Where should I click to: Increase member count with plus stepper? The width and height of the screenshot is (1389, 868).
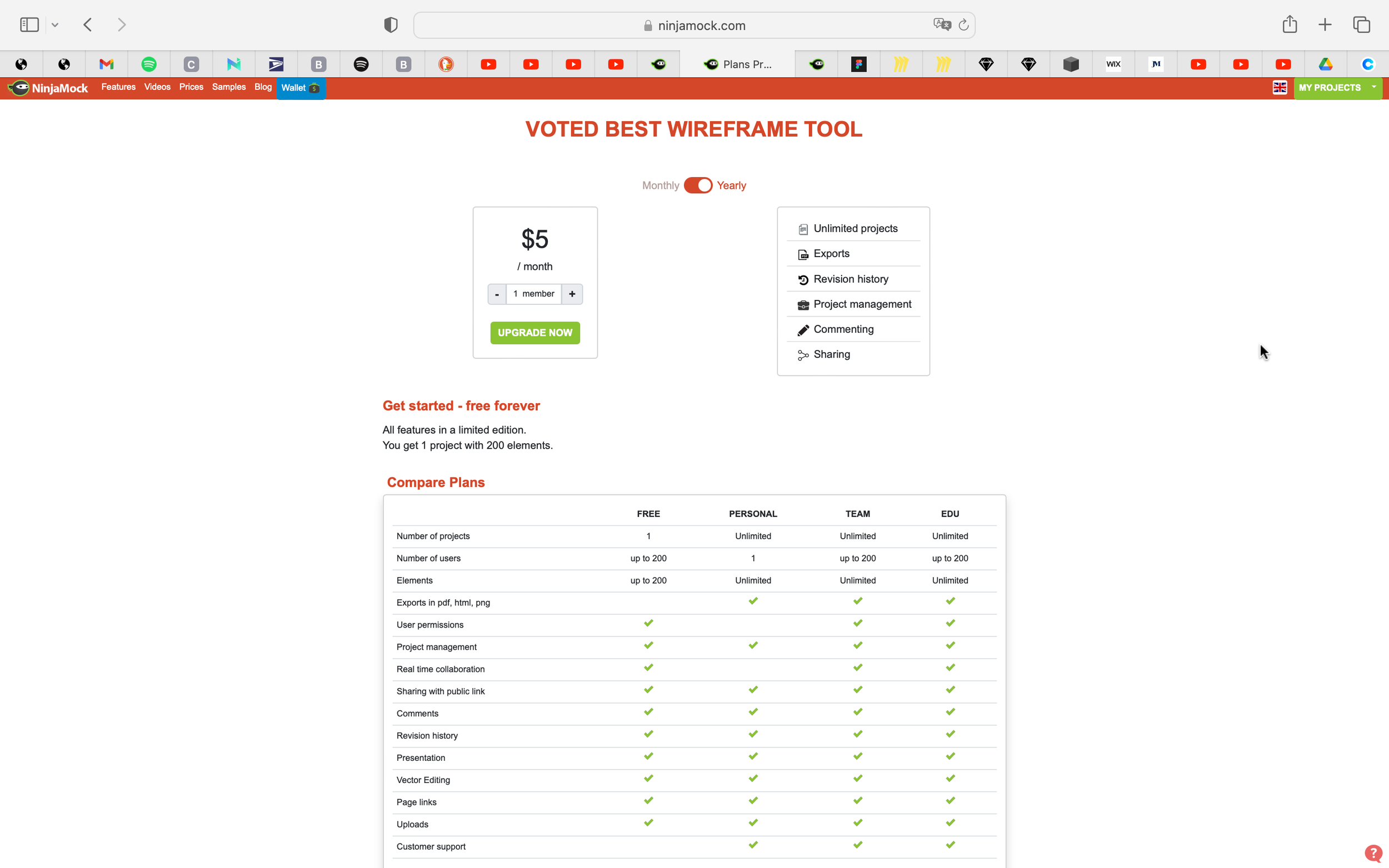click(x=572, y=293)
